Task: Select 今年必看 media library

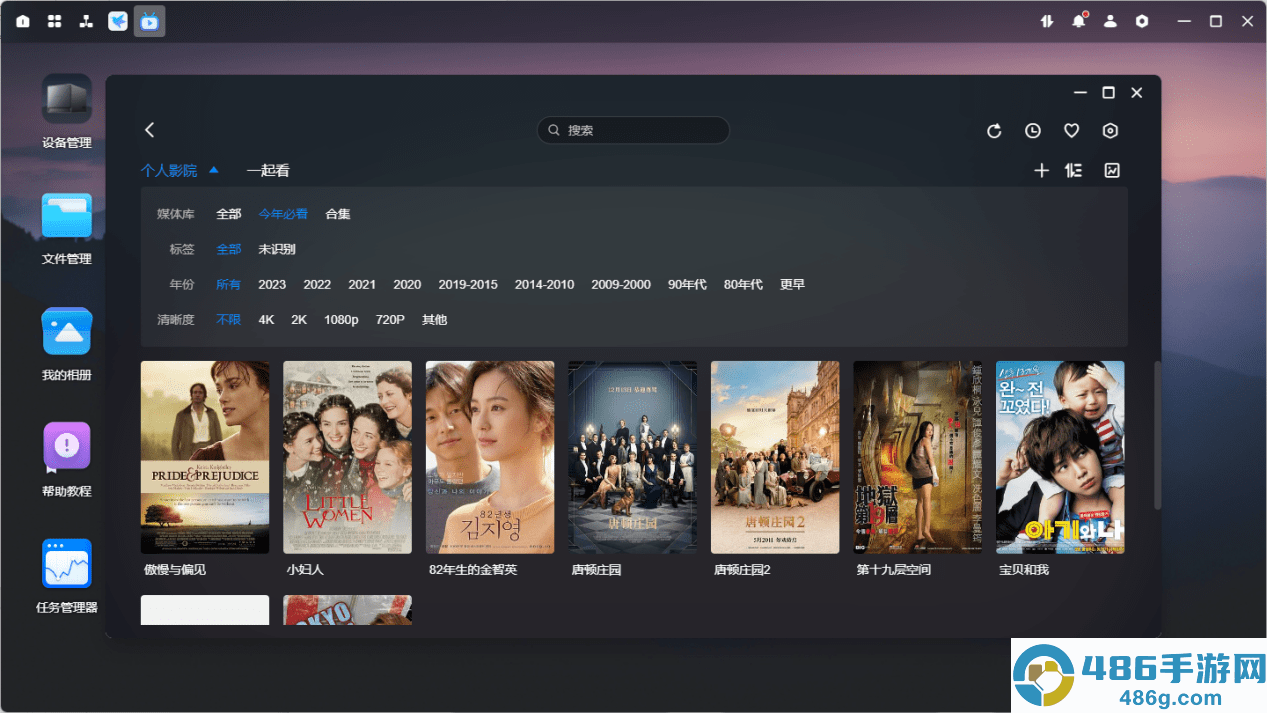Action: (283, 214)
